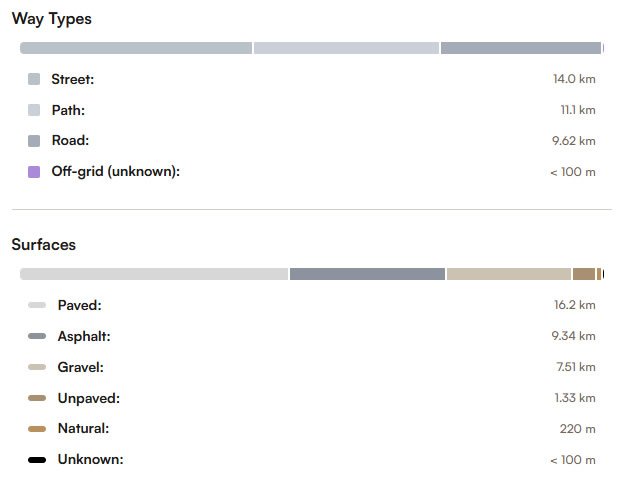Select the Asphalt segment in Surfaces bar
This screenshot has height=483, width=620.
pyautogui.click(x=367, y=274)
